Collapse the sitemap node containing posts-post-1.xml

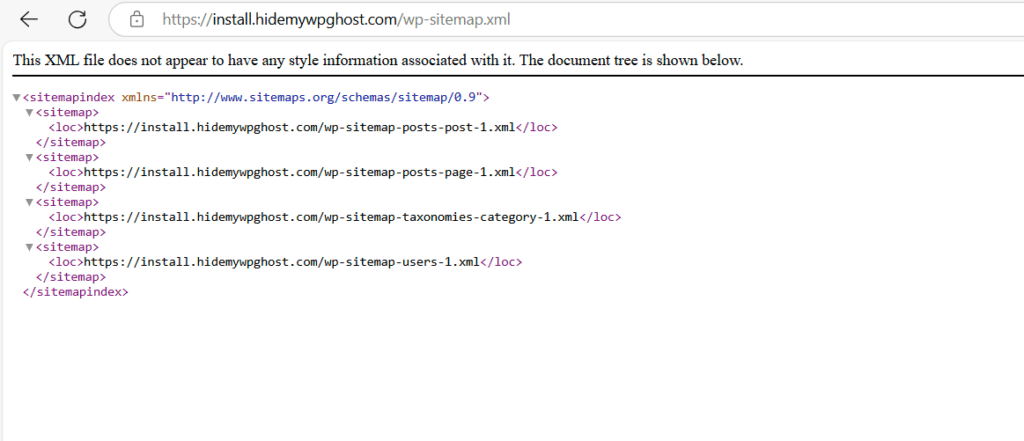[29, 113]
